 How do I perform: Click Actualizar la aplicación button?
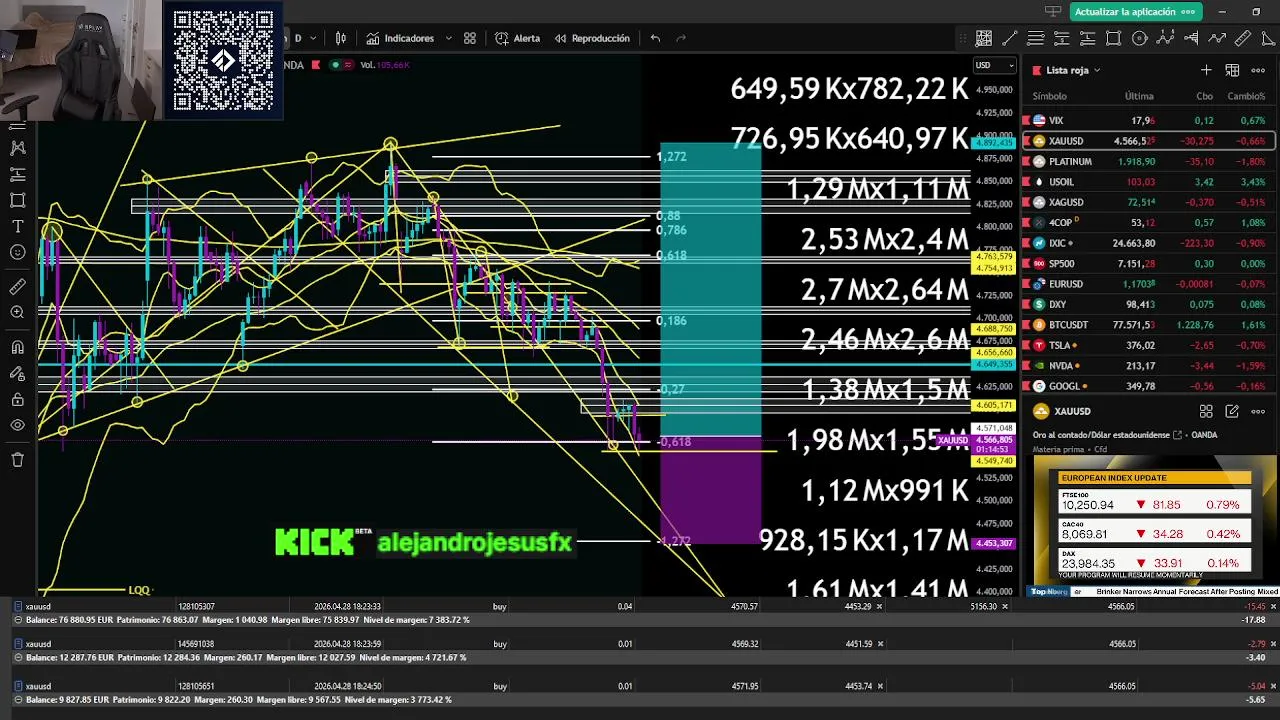(1134, 12)
